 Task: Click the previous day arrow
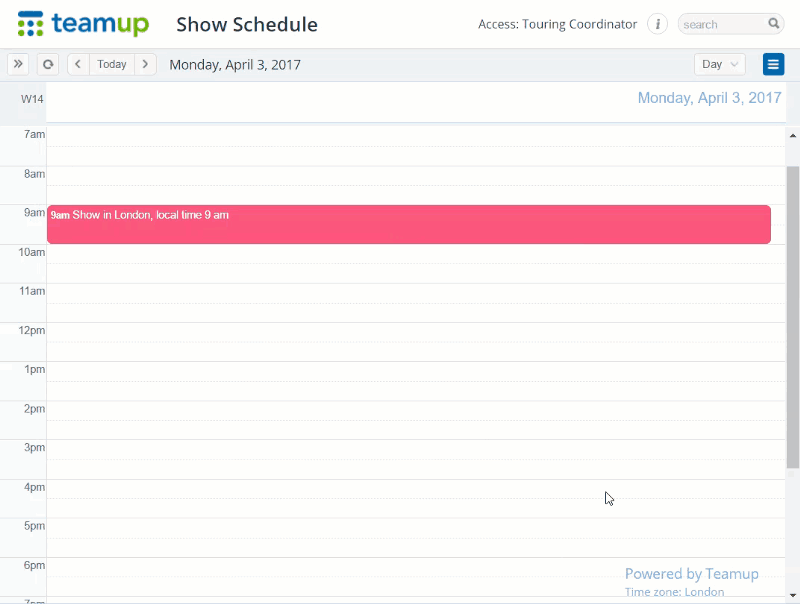click(x=78, y=64)
